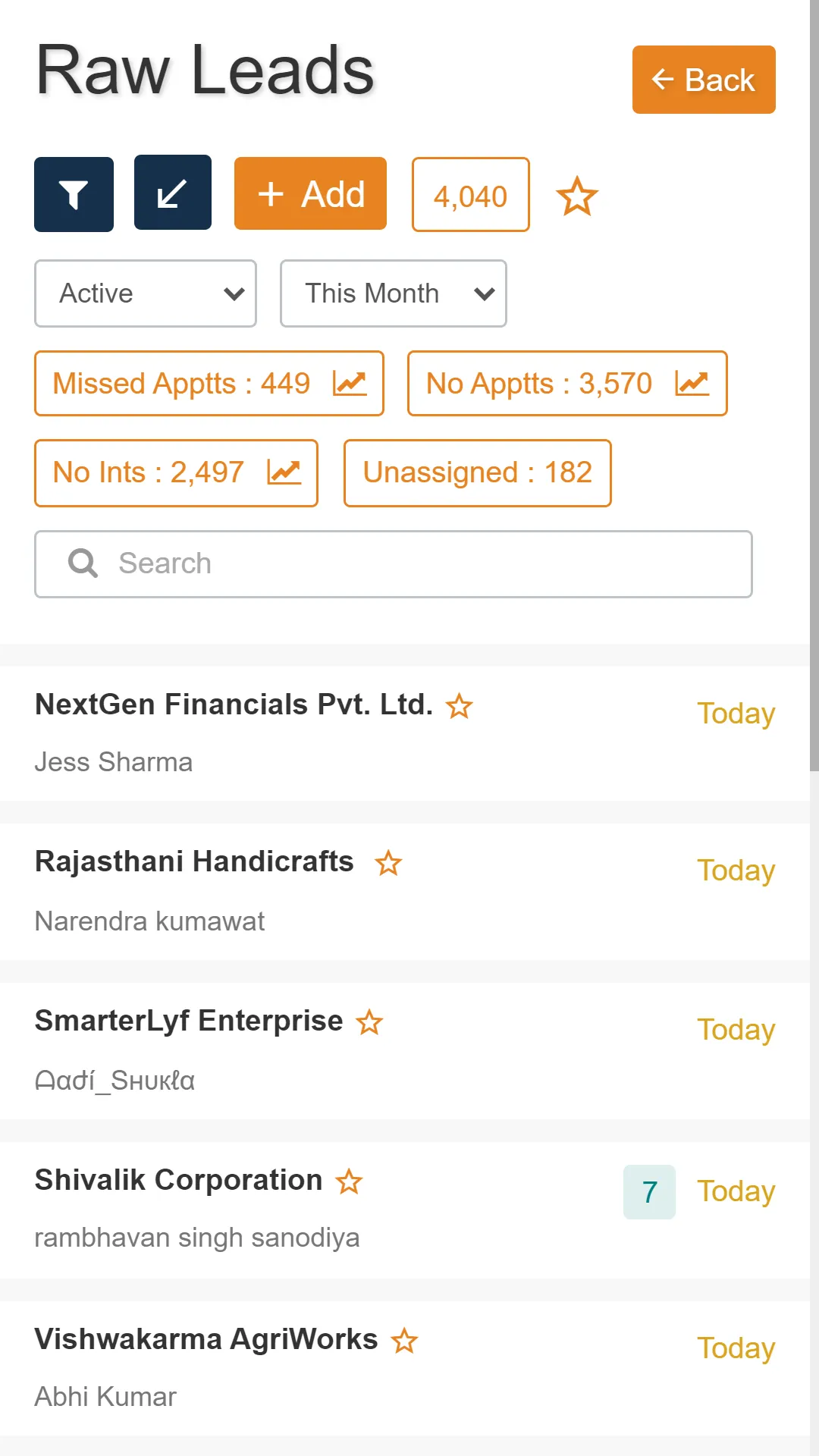Open the filter funnel icon button
Image resolution: width=819 pixels, height=1456 pixels.
point(74,194)
